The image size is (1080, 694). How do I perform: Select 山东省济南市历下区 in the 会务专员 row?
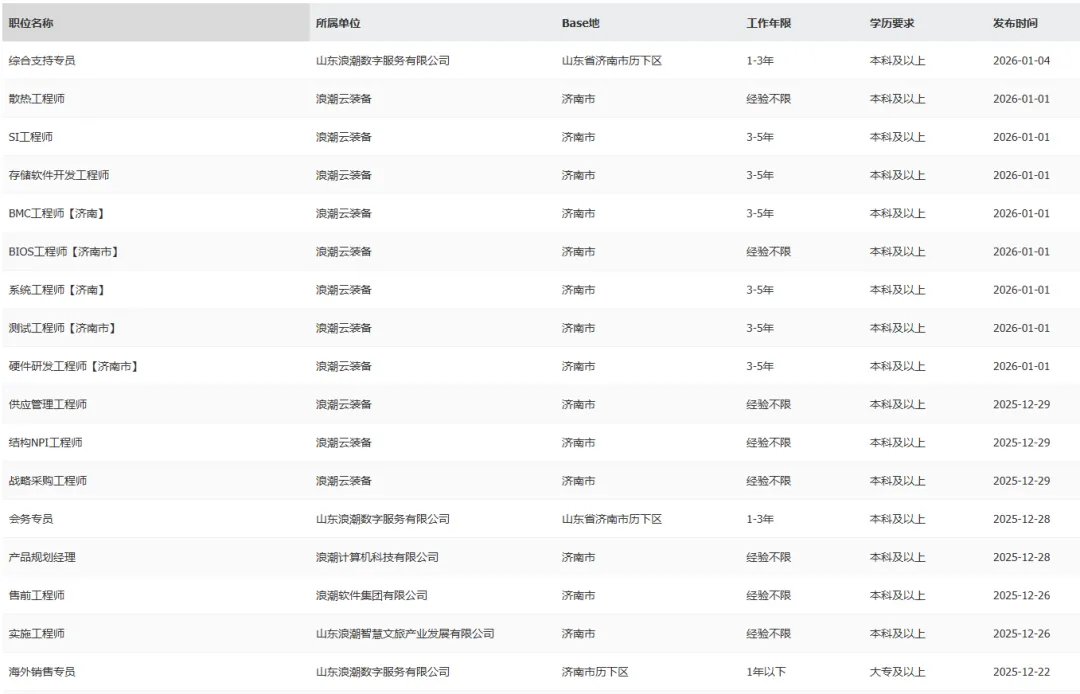[x=612, y=519]
